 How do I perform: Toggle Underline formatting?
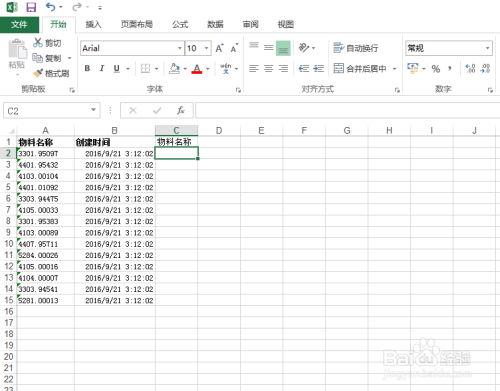116,68
